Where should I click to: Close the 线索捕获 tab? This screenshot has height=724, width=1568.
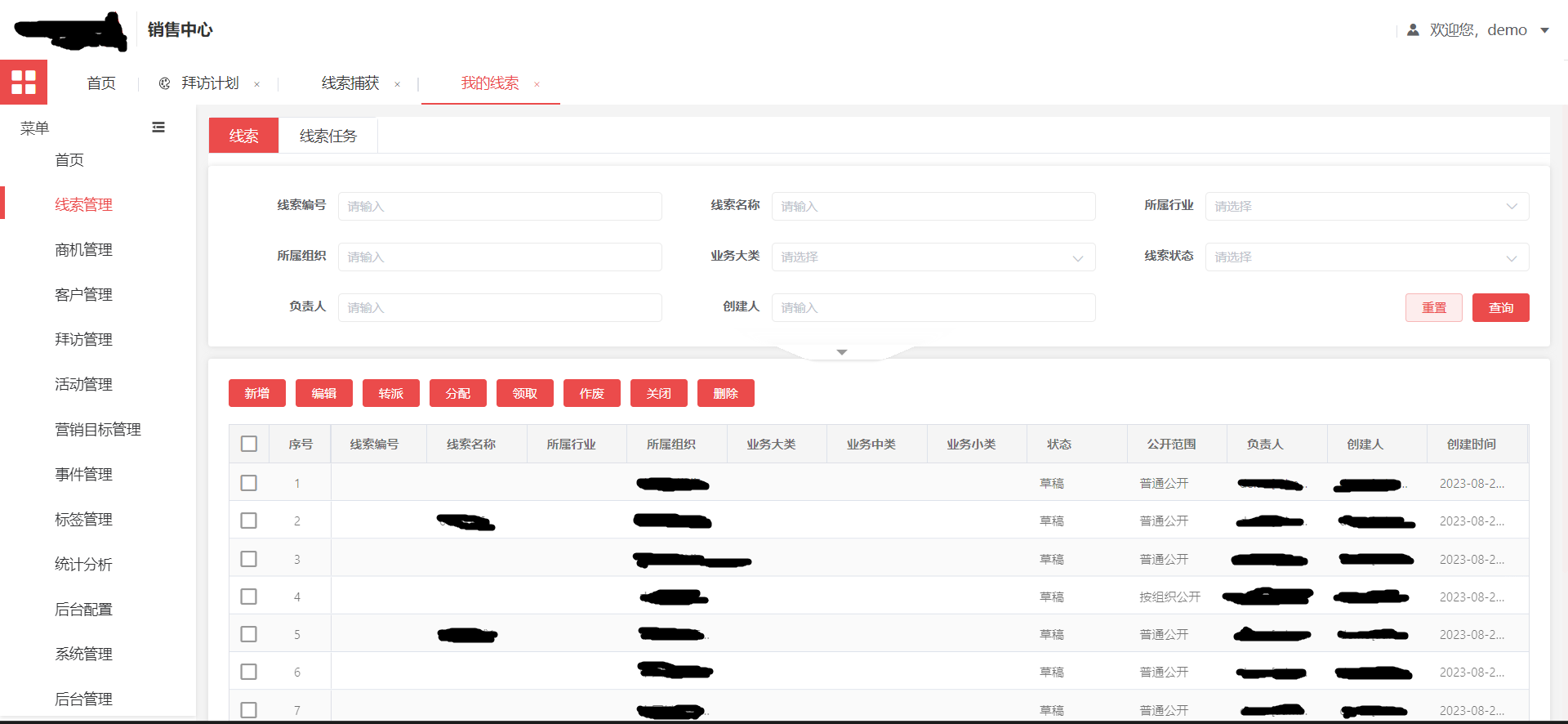(397, 84)
